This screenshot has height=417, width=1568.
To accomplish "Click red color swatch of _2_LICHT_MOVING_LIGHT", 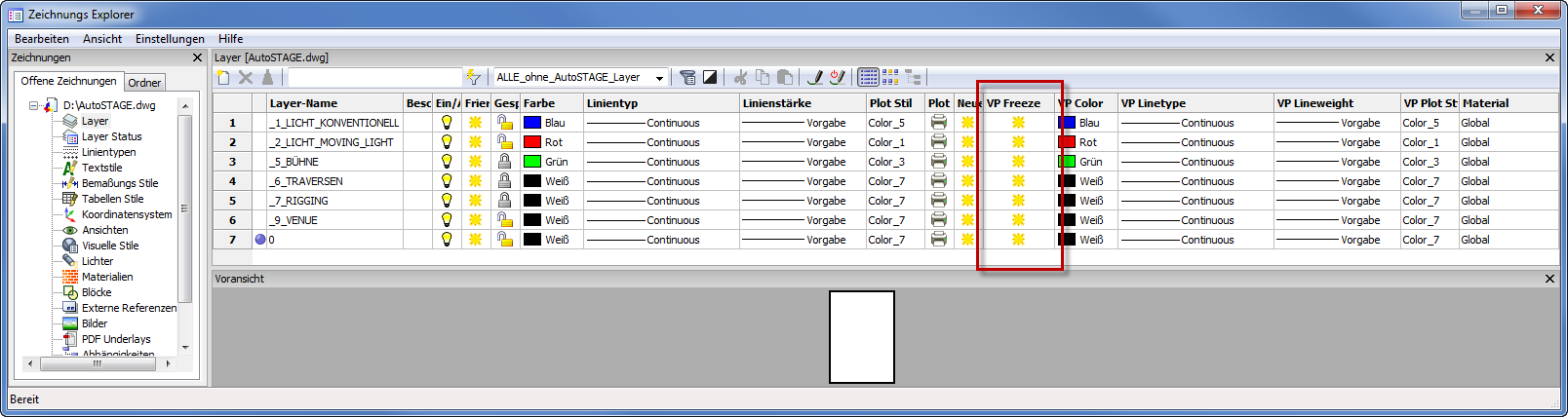I will coord(532,142).
